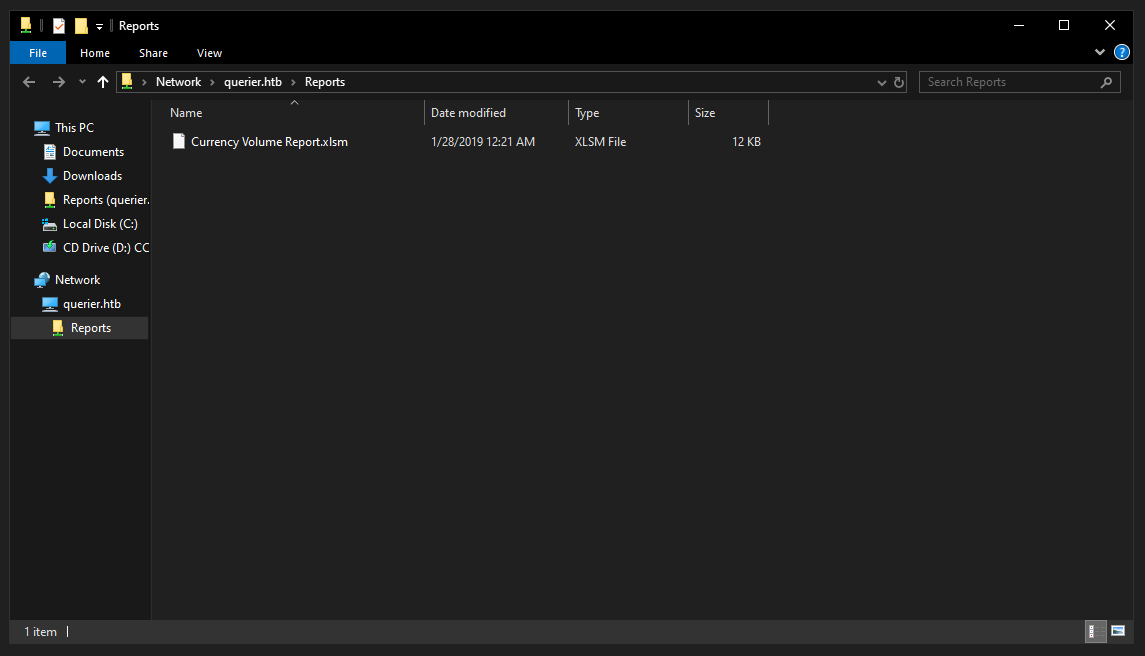Open the Share ribbon tab
Viewport: 1145px width, 656px height.
point(153,53)
